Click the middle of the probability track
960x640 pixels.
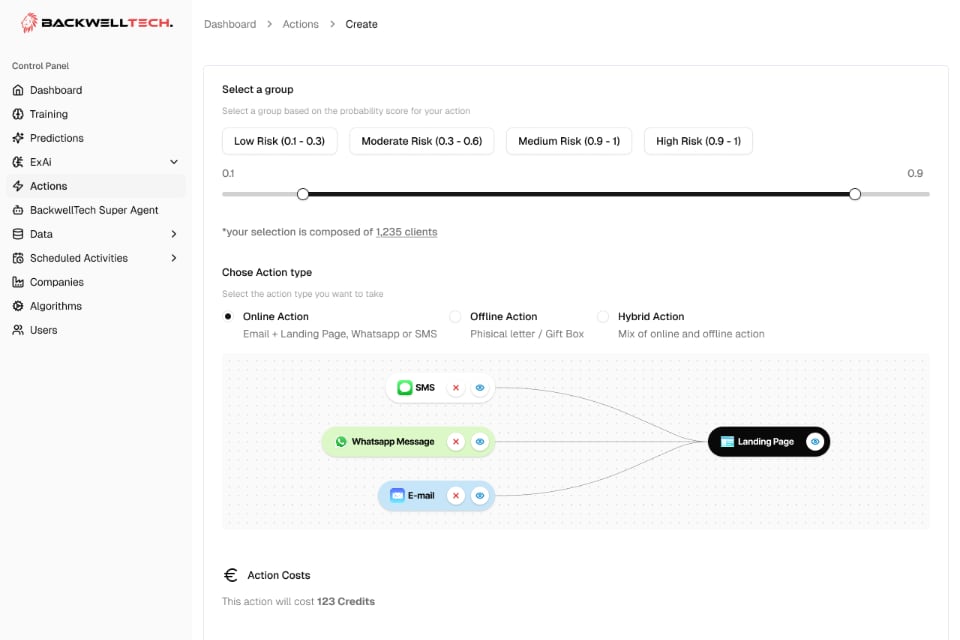pyautogui.click(x=576, y=194)
